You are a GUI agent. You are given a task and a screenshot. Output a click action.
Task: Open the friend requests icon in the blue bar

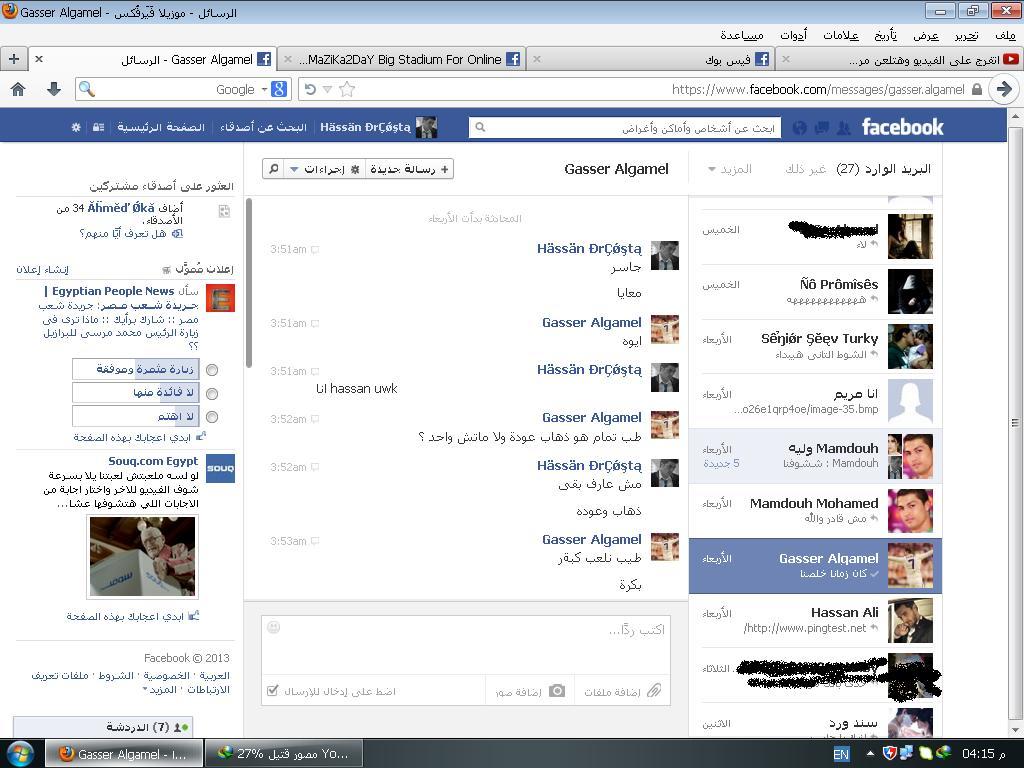pyautogui.click(x=843, y=127)
